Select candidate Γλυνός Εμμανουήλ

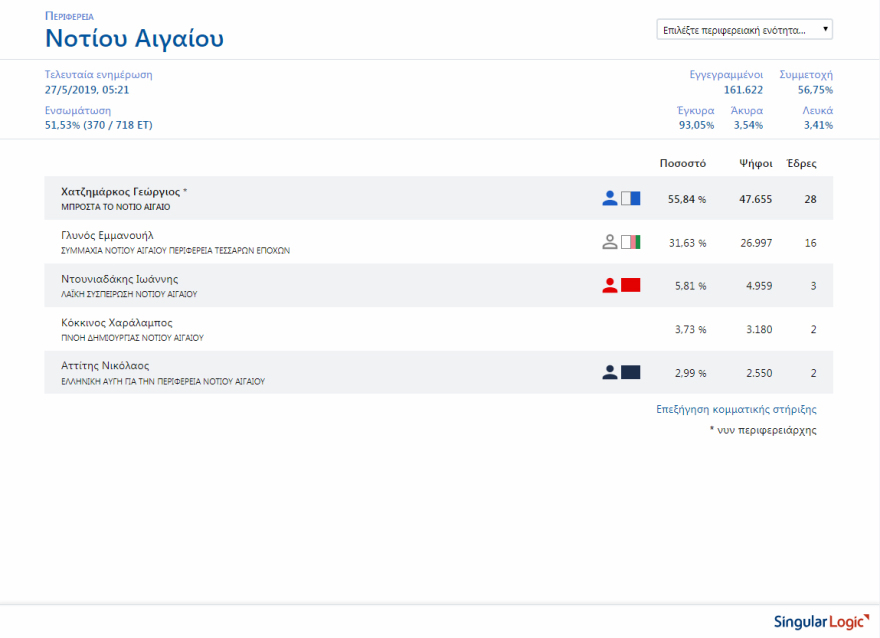pos(107,235)
